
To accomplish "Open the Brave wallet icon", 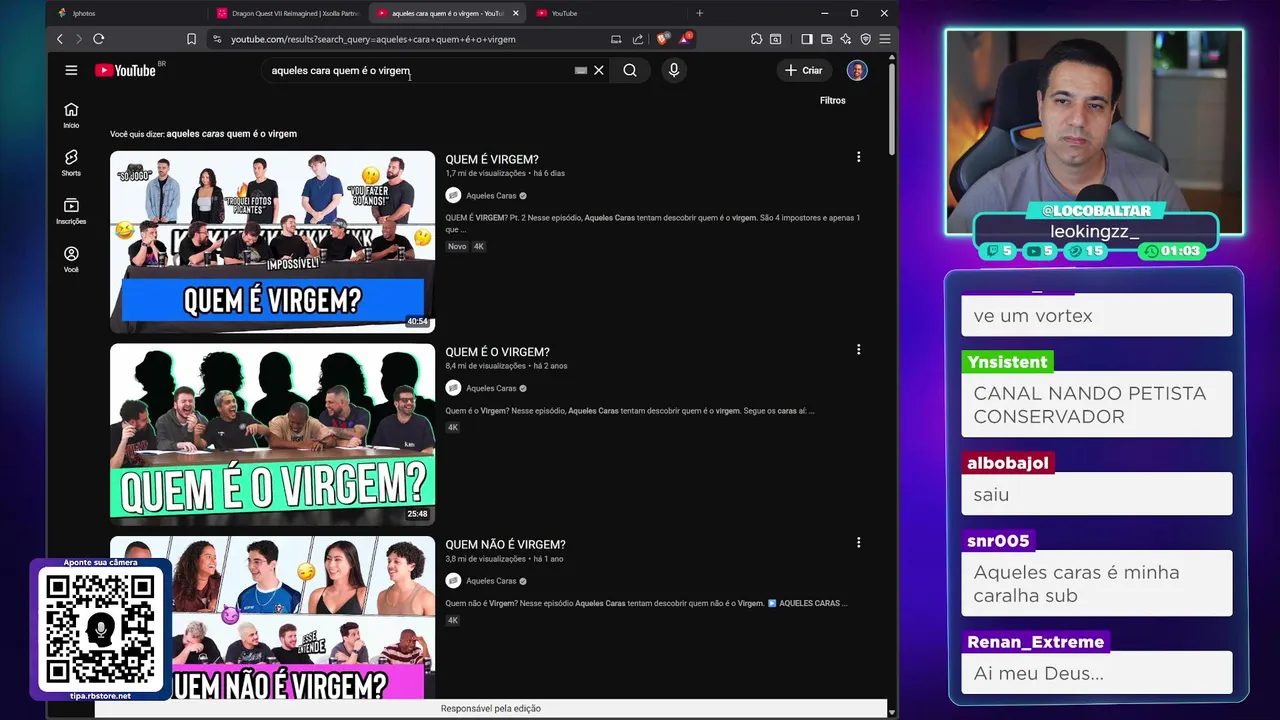I will coord(827,39).
